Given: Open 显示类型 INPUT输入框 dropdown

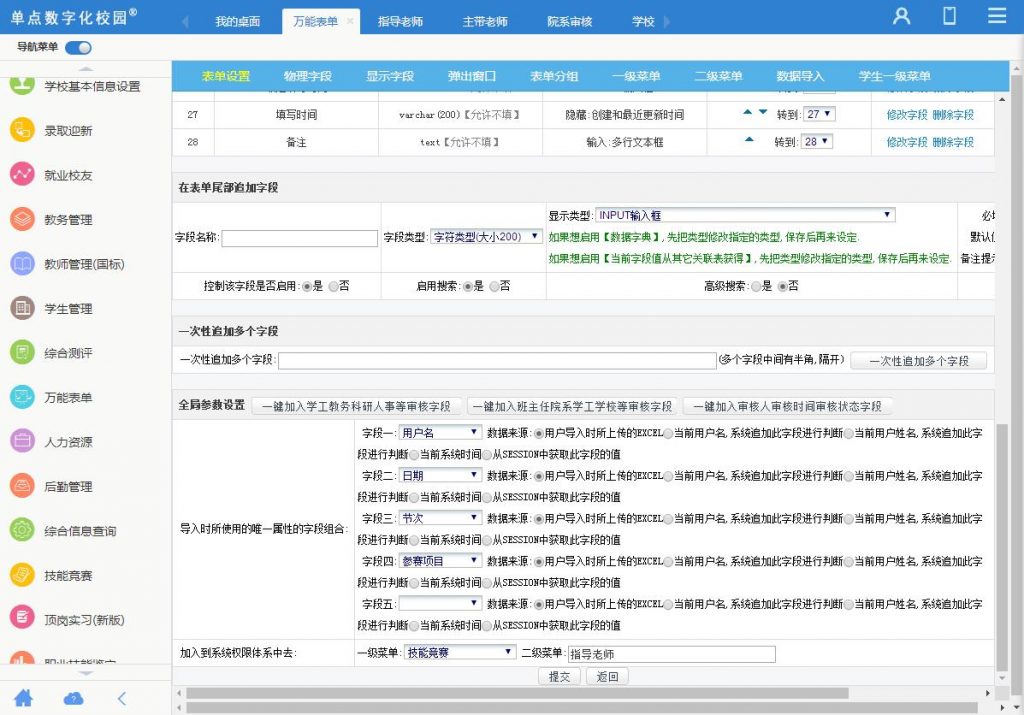Looking at the screenshot, I should (x=745, y=215).
